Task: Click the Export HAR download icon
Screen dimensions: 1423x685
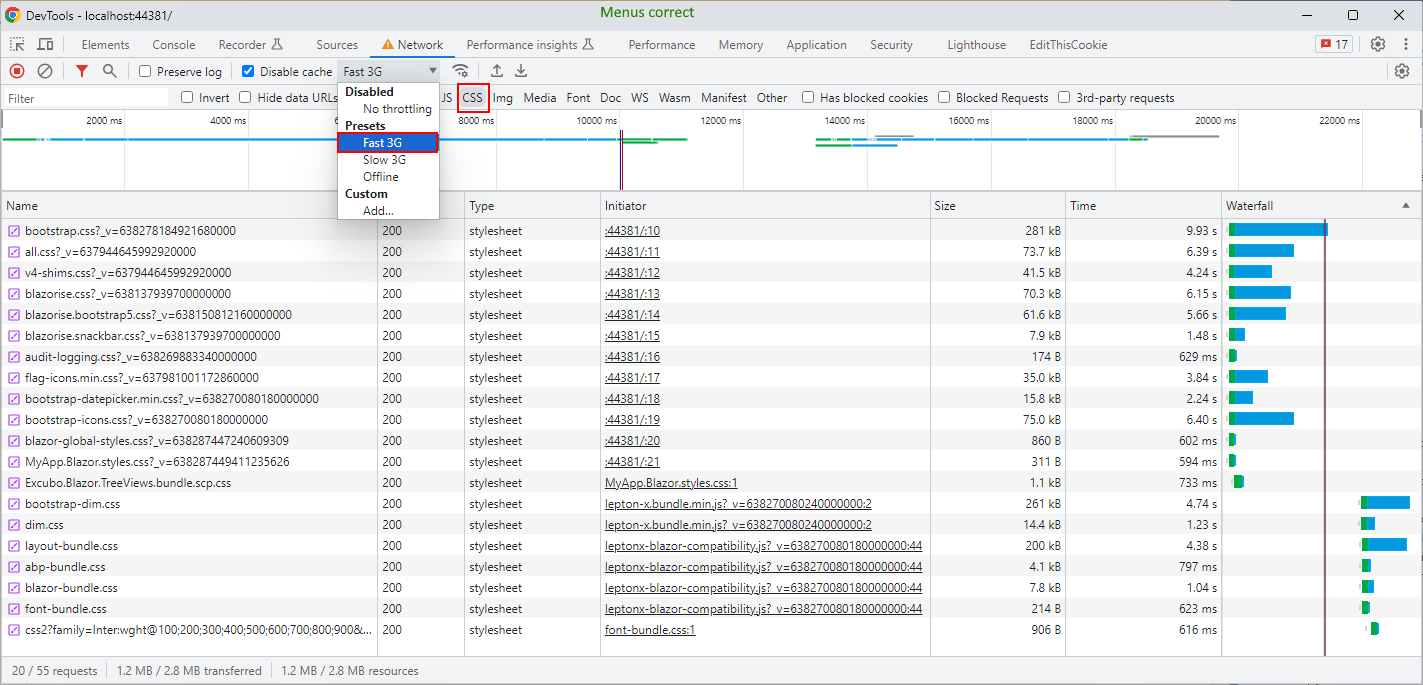Action: tap(521, 71)
